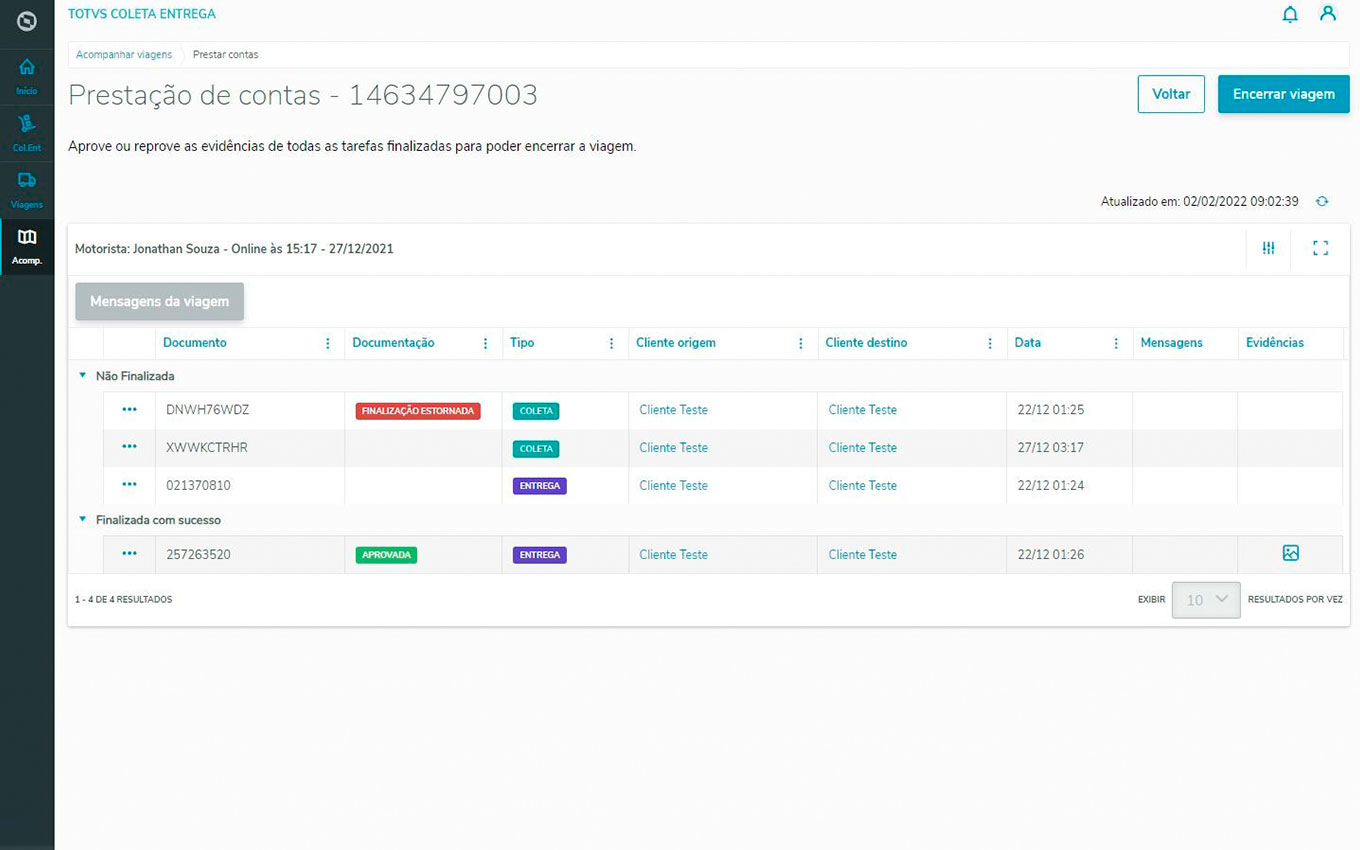This screenshot has height=850, width=1360.
Task: Click the refresh icon beside update timestamp
Action: pyautogui.click(x=1322, y=201)
